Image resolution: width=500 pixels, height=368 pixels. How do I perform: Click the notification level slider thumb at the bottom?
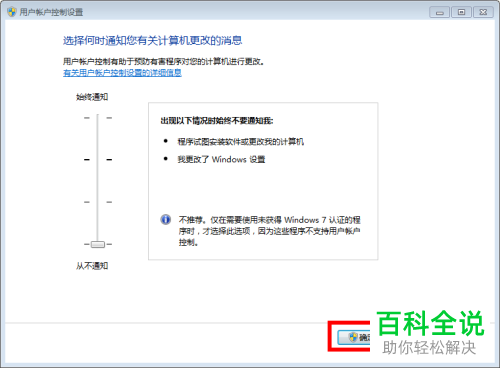tap(98, 244)
